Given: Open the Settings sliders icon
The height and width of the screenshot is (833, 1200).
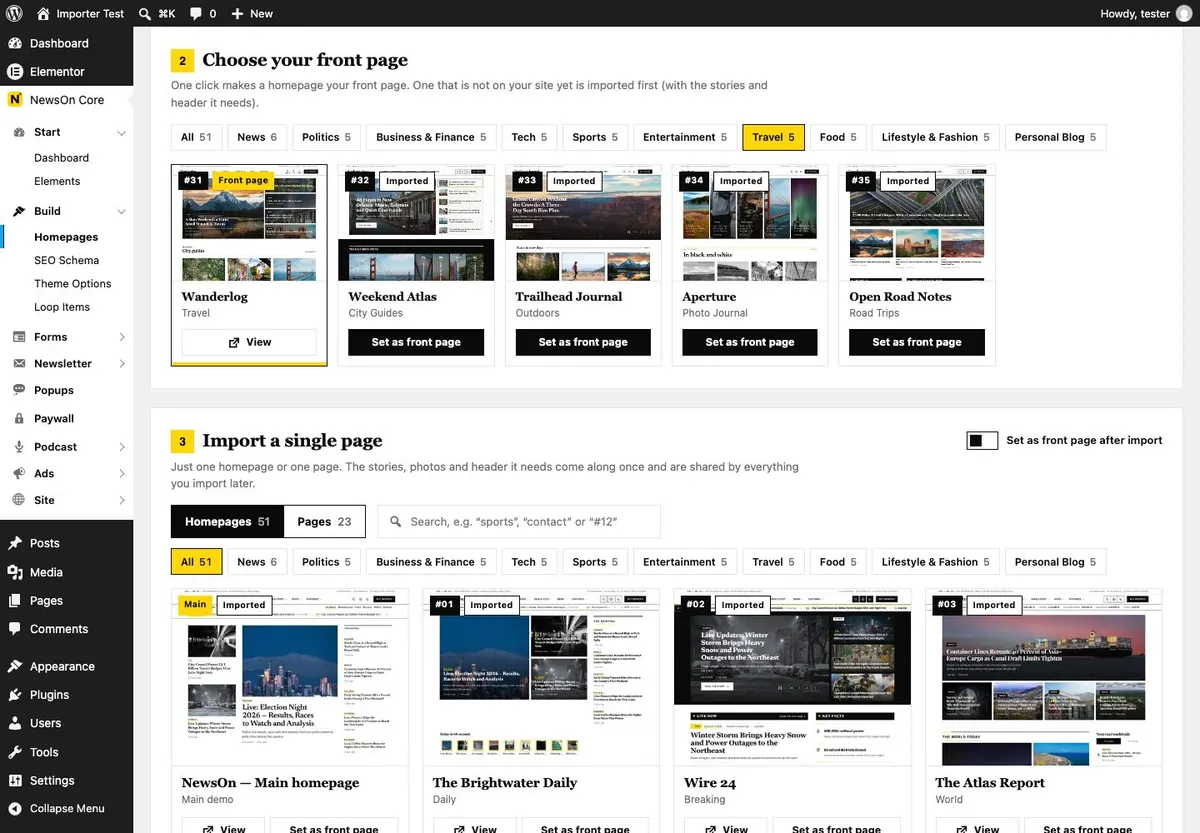Looking at the screenshot, I should pos(15,781).
